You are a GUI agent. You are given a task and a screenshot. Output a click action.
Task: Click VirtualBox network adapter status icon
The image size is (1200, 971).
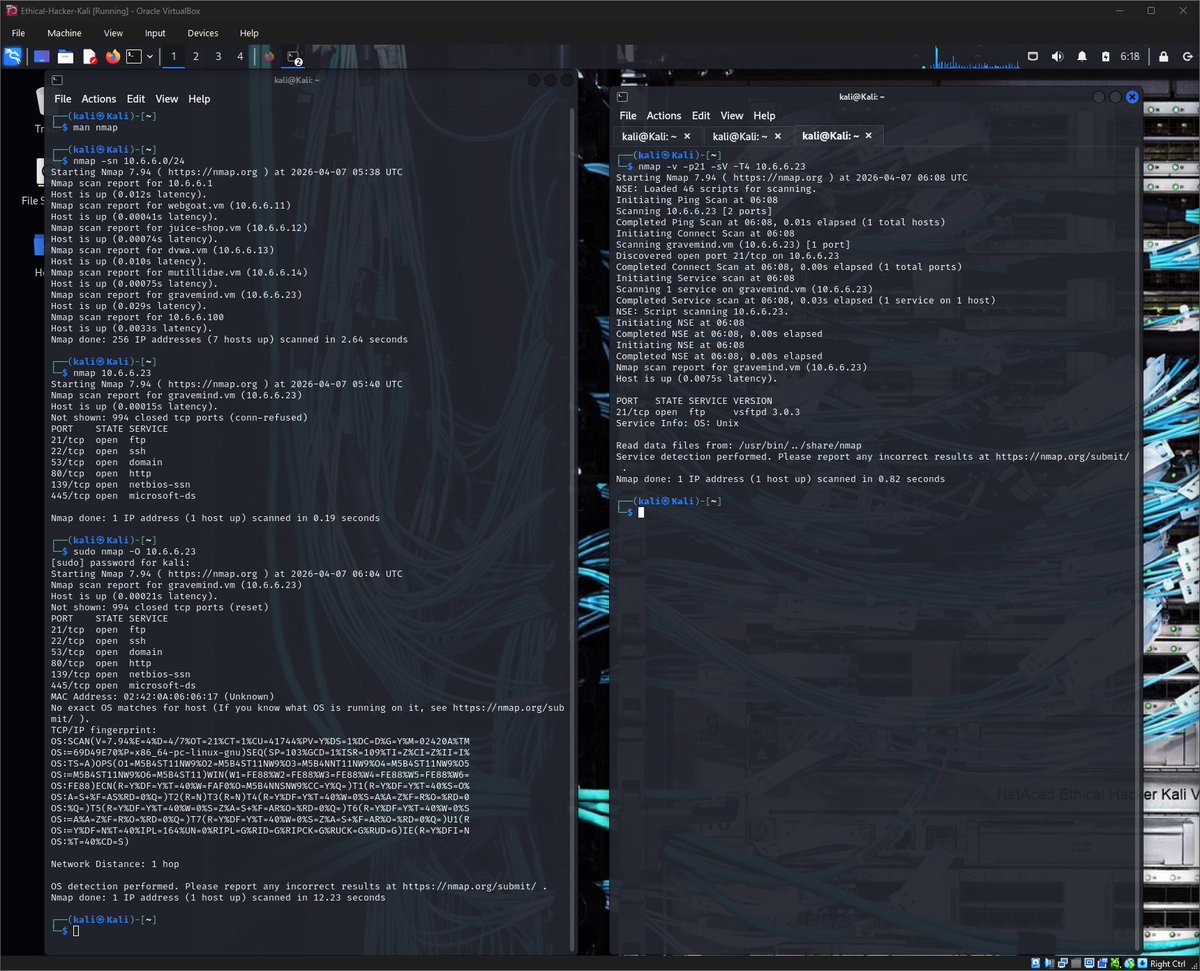pos(1063,963)
